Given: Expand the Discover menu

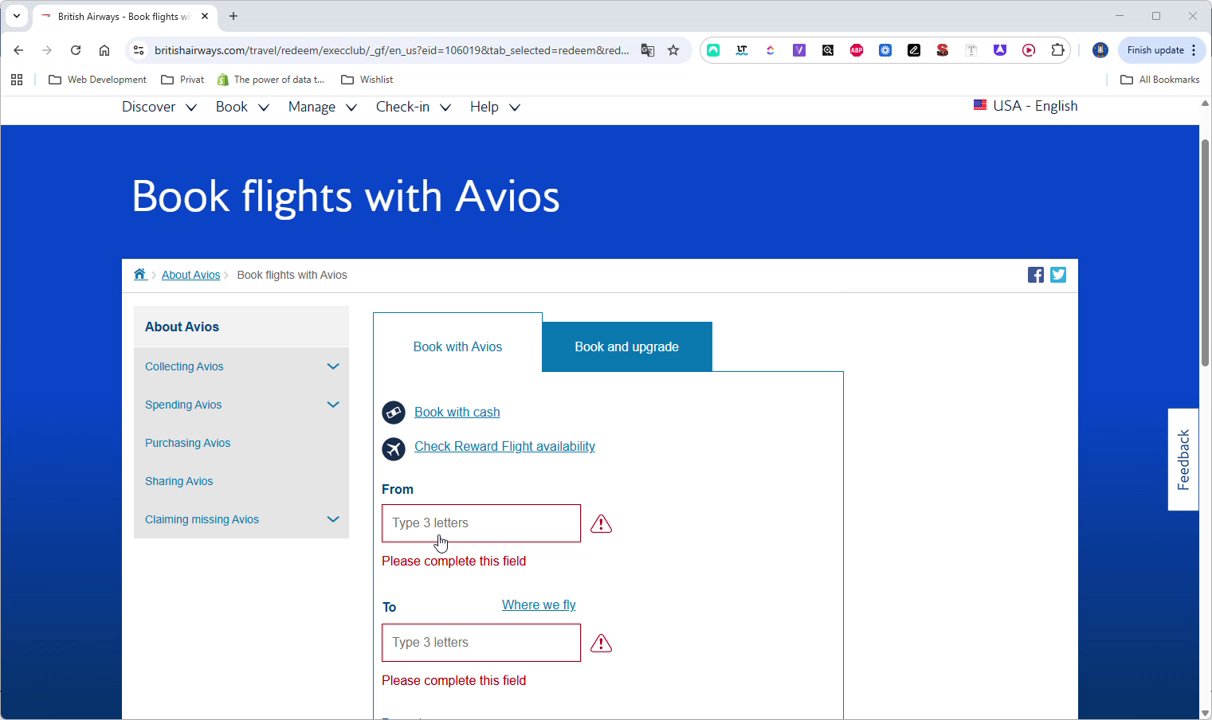Looking at the screenshot, I should pos(159,107).
